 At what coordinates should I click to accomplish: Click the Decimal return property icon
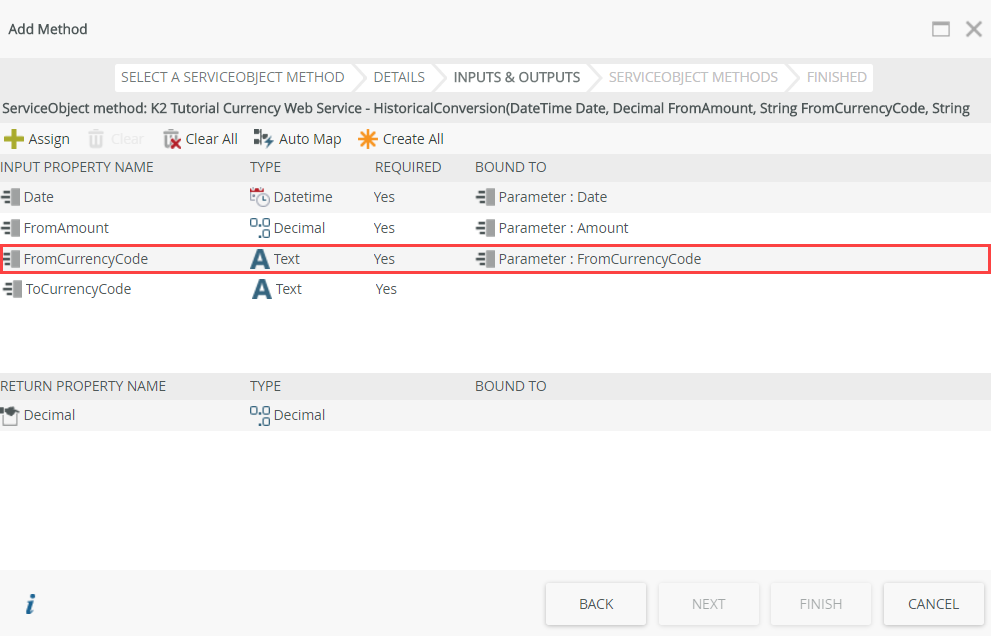(11, 415)
